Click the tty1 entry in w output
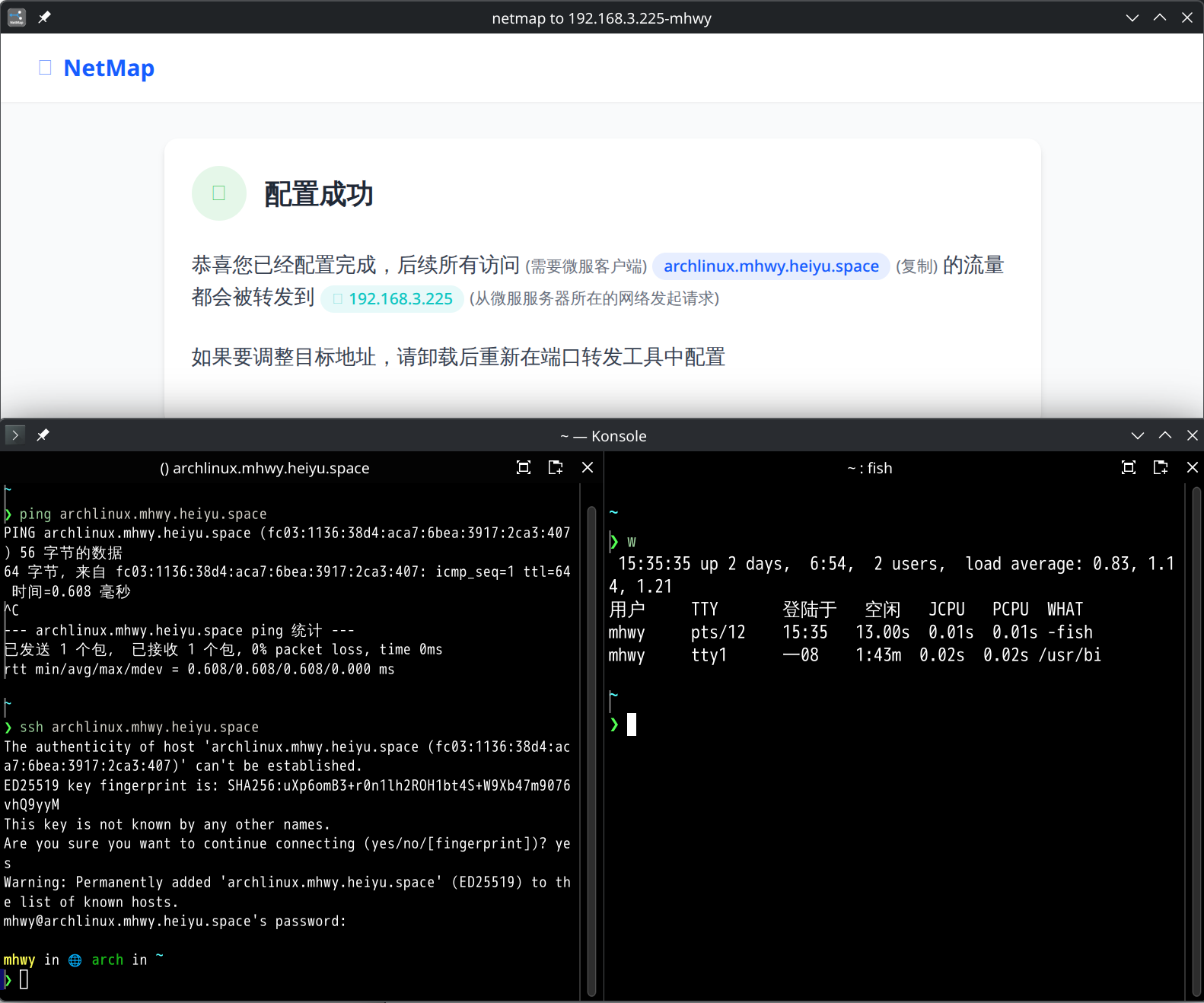Screen dimensions: 1204x1003 pos(709,655)
